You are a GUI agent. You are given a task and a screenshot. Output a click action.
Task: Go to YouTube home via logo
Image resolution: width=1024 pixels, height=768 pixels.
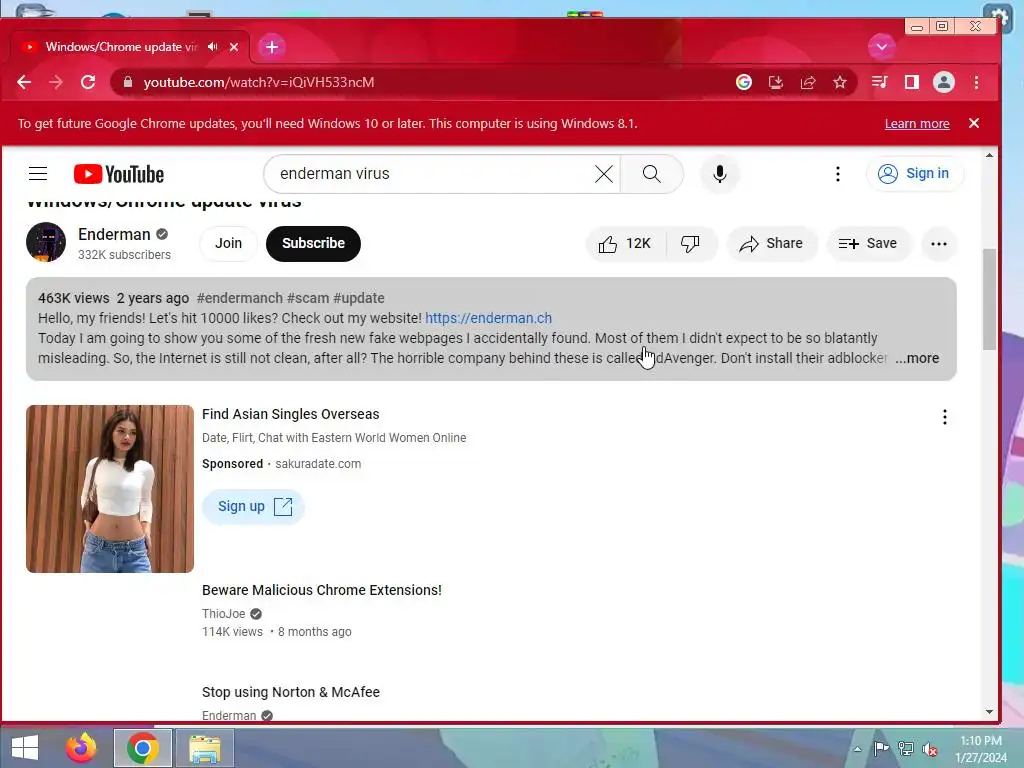point(119,174)
